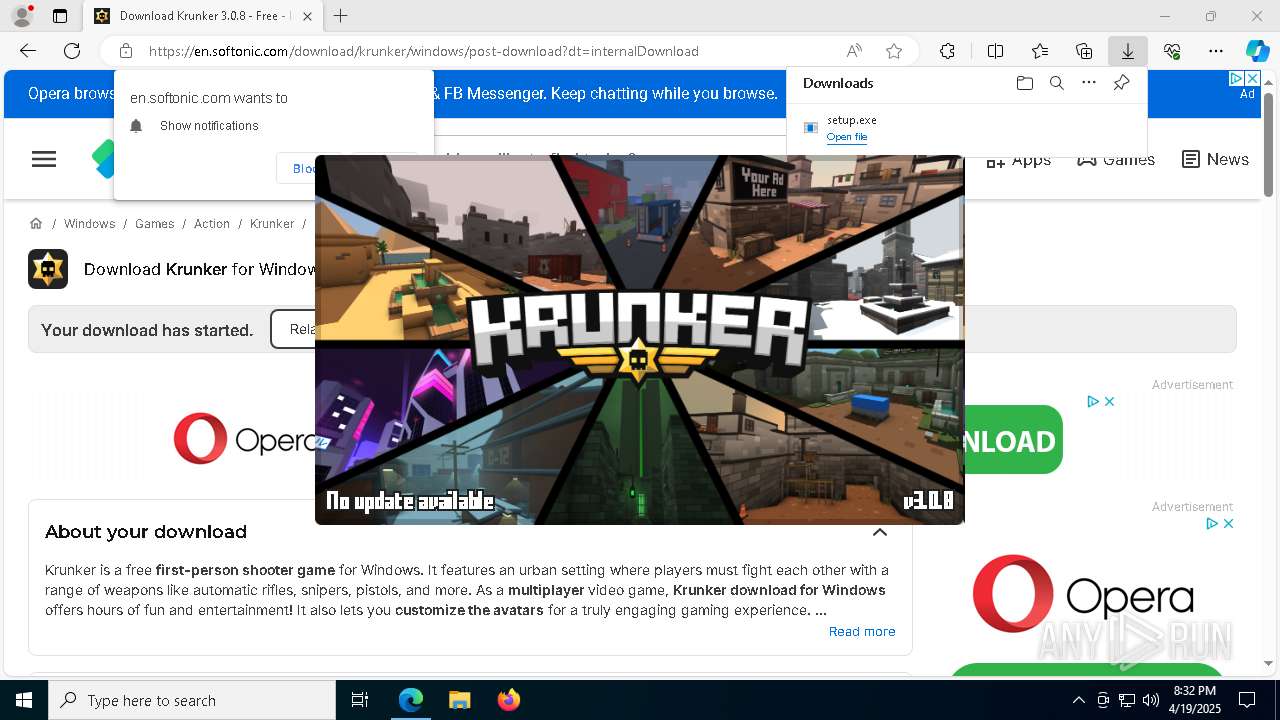This screenshot has width=1280, height=720.
Task: Show hidden system tray icons
Action: [x=1078, y=700]
